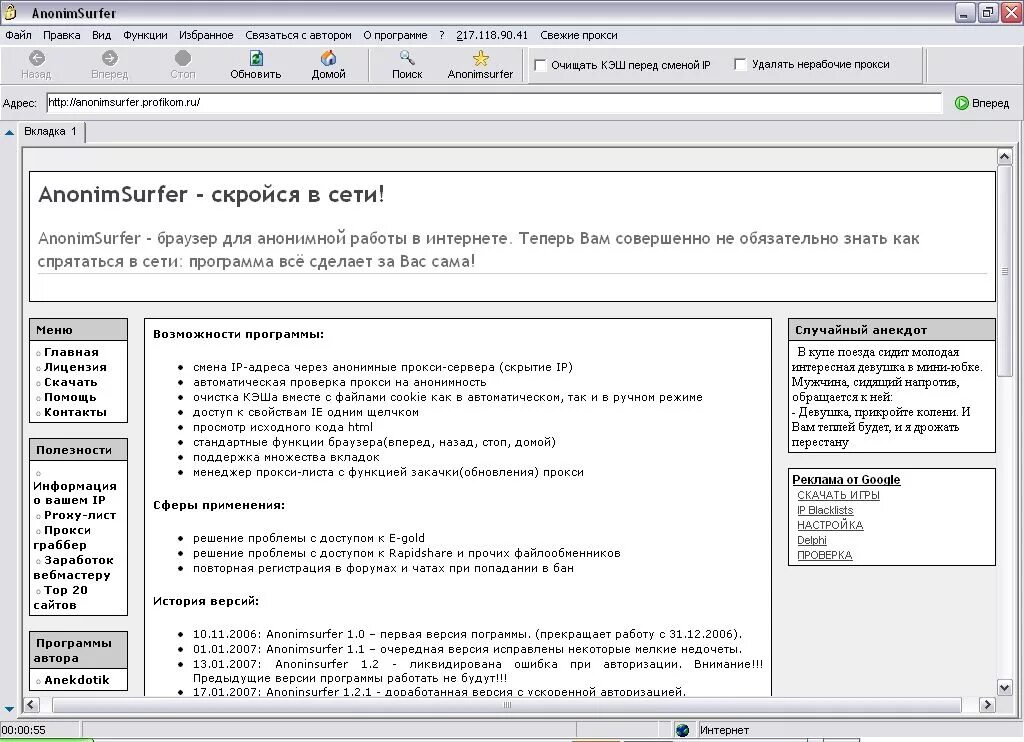Image resolution: width=1024 pixels, height=742 pixels.
Task: Open the Скачать link
Action: [x=71, y=382]
